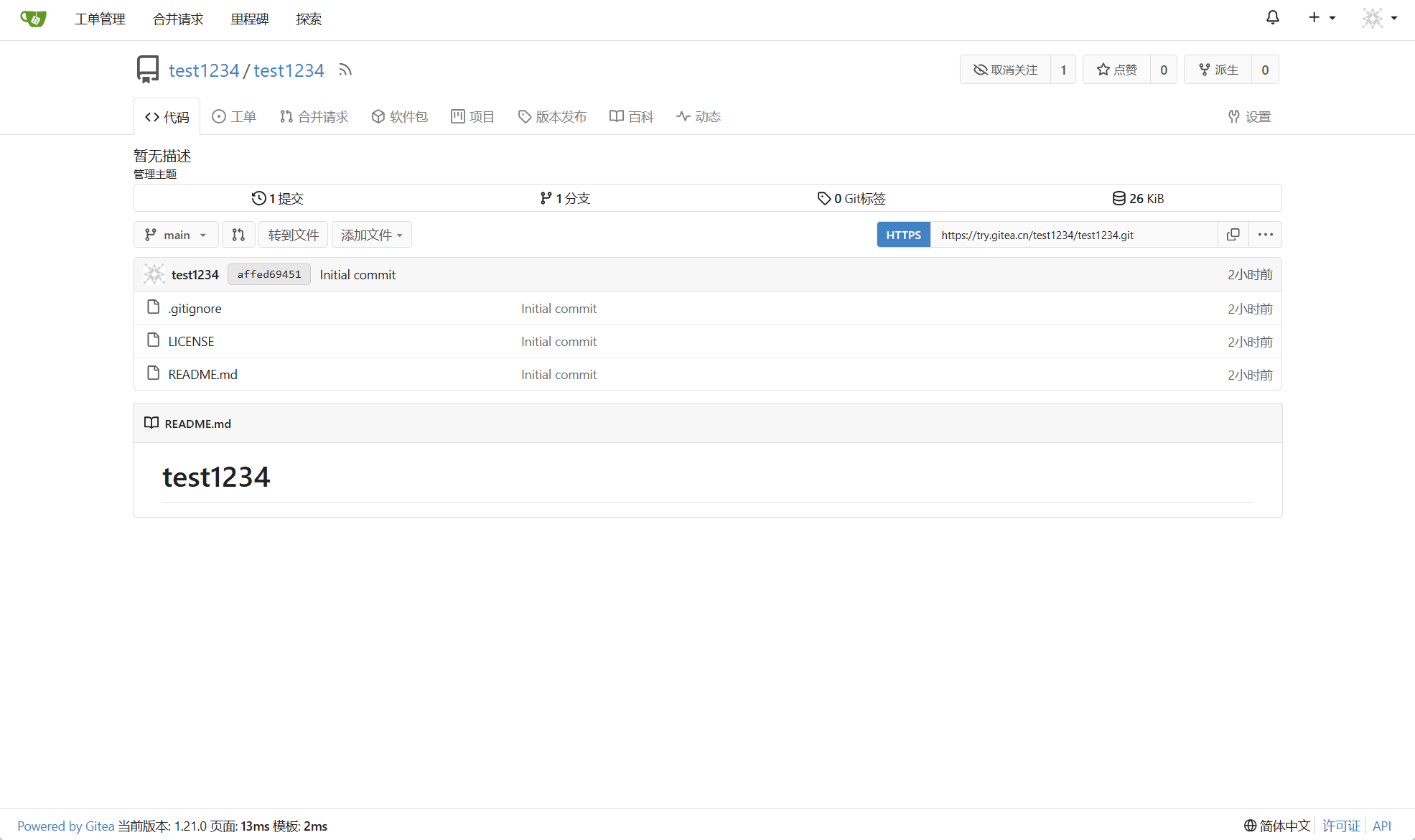Select HTTPS clone protocol
The image size is (1415, 840).
903,235
